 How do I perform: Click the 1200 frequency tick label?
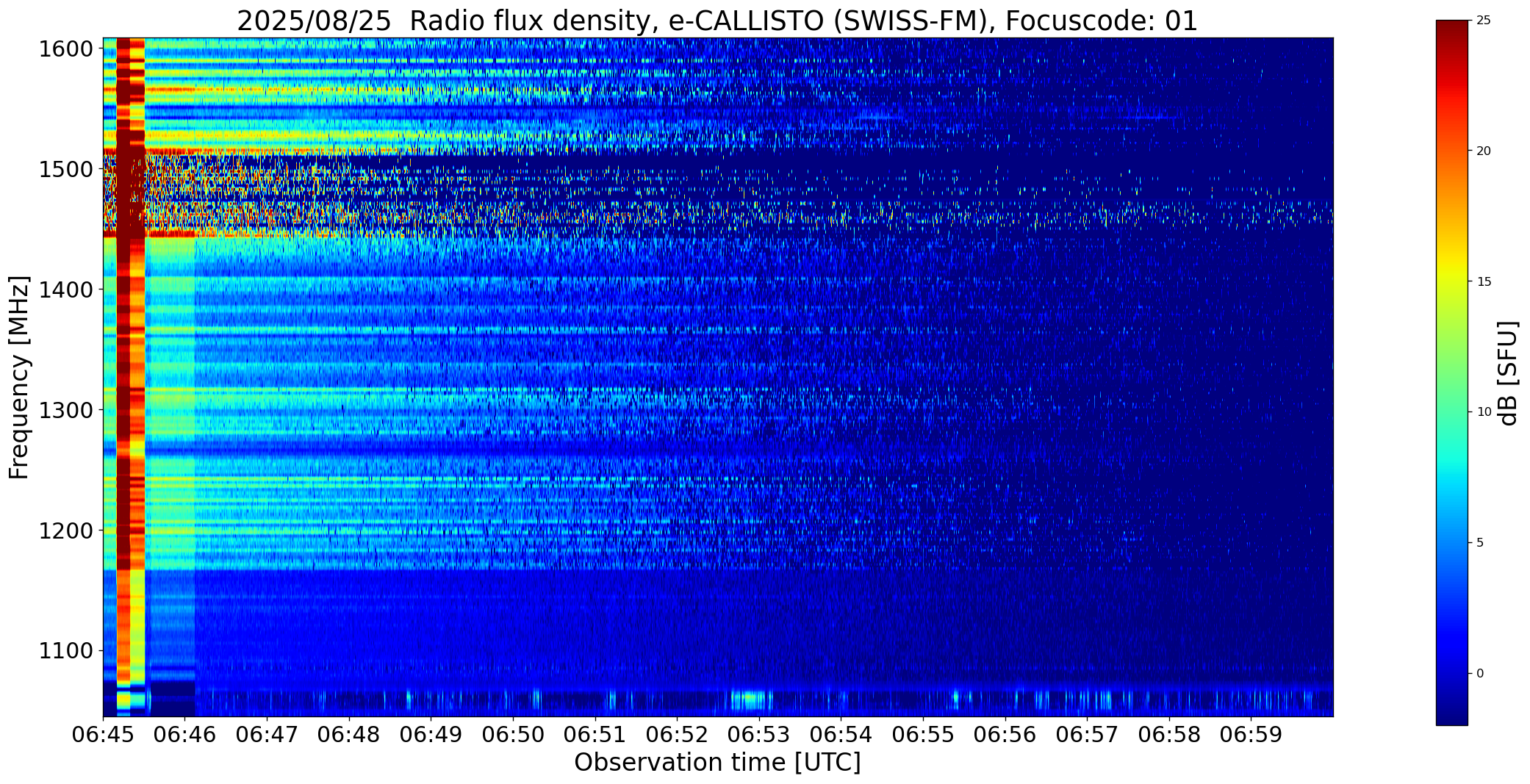coord(65,531)
